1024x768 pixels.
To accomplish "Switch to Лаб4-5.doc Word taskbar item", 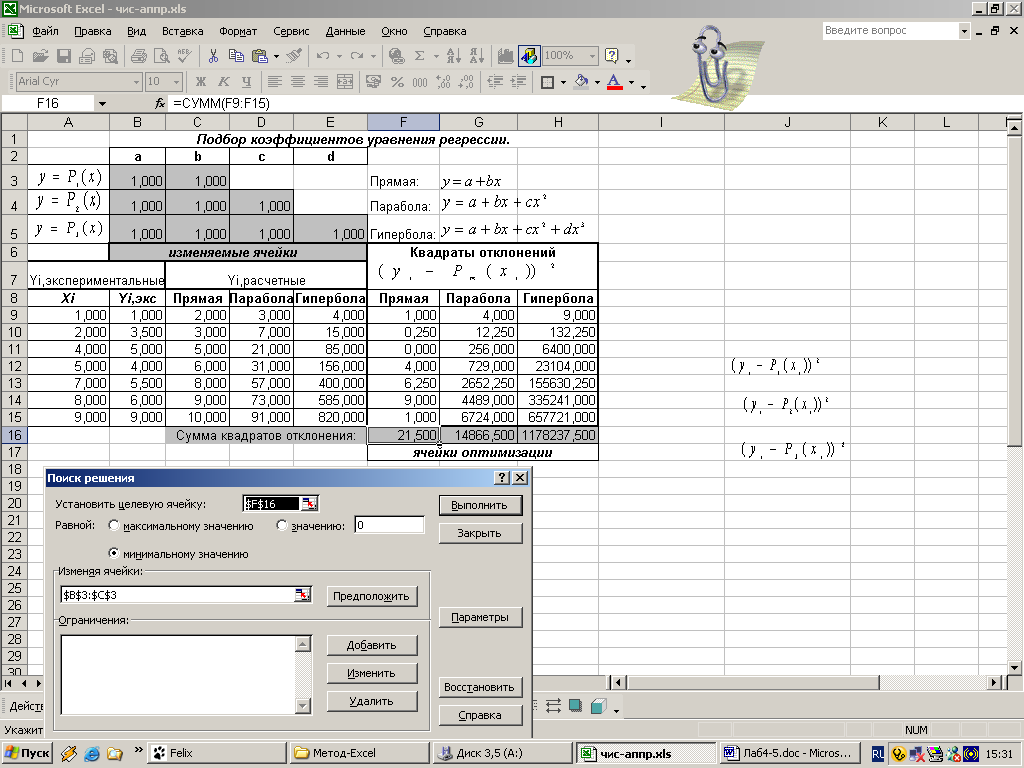I will point(789,753).
